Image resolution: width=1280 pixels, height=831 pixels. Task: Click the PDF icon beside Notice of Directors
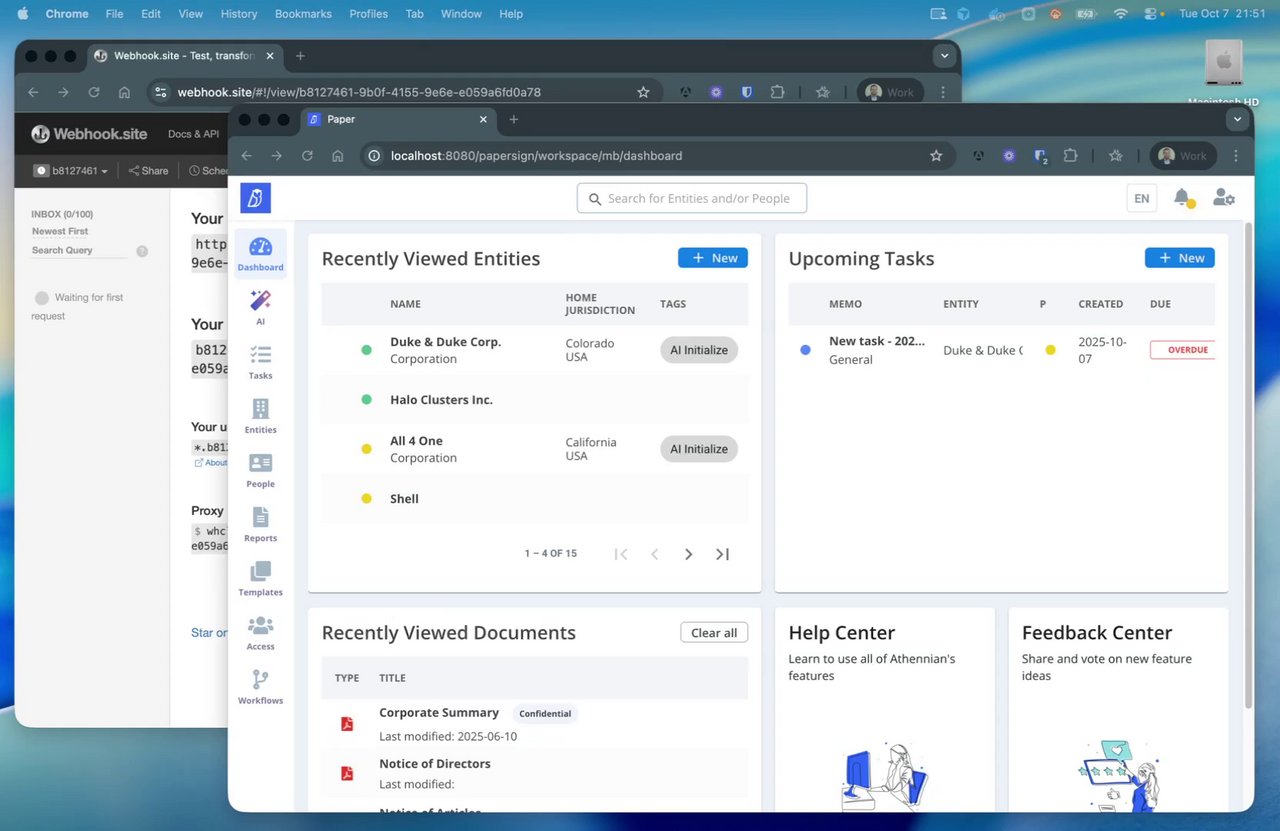tap(347, 773)
